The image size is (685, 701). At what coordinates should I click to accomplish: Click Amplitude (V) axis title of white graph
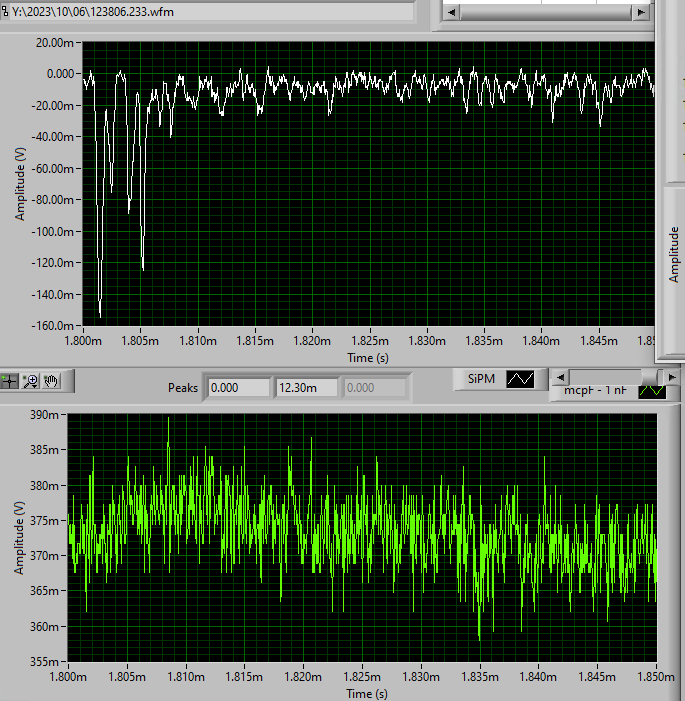click(x=20, y=184)
